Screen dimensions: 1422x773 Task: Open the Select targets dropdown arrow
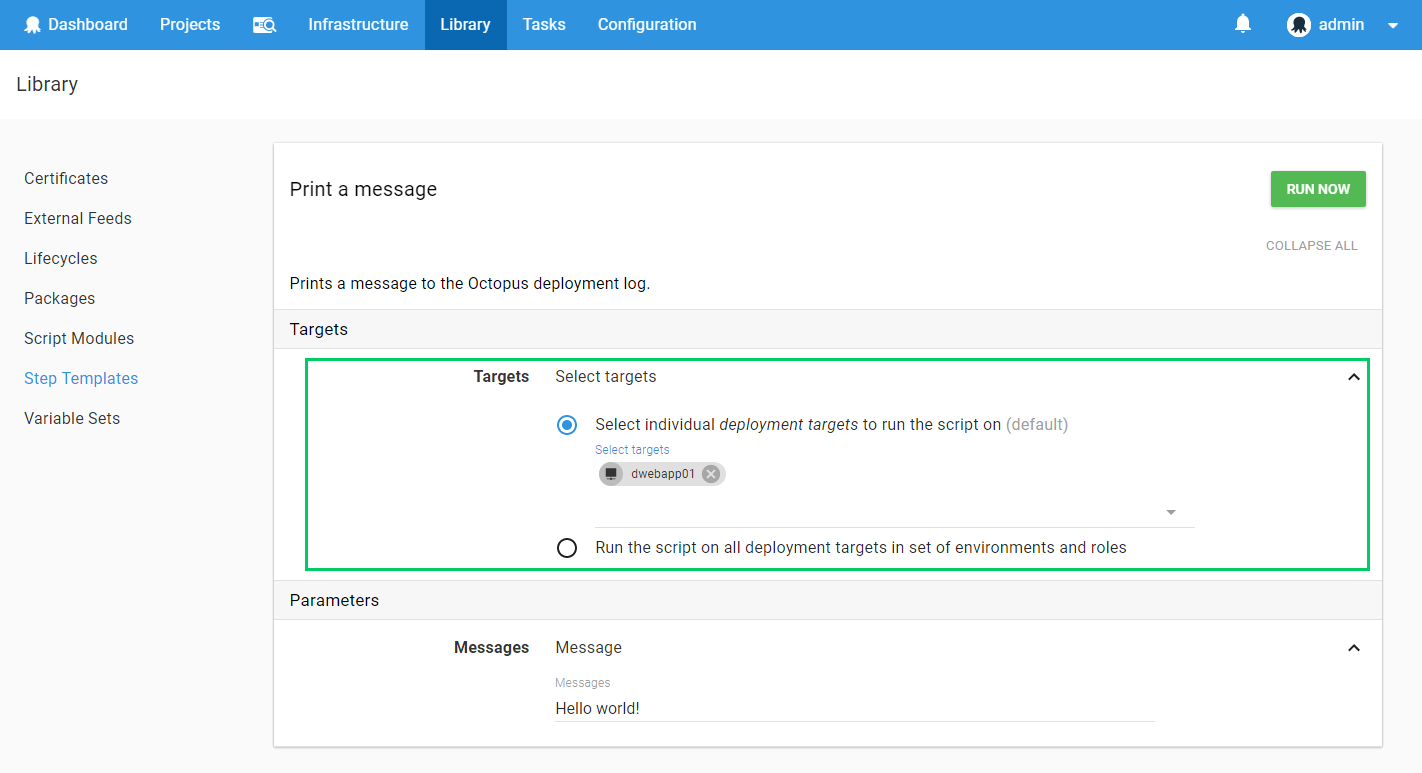pos(1171,513)
